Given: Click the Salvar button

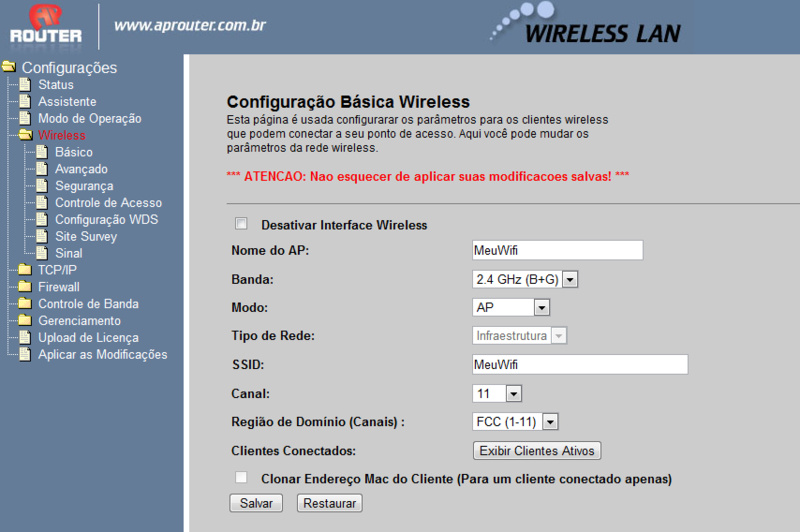Looking at the screenshot, I should 256,503.
